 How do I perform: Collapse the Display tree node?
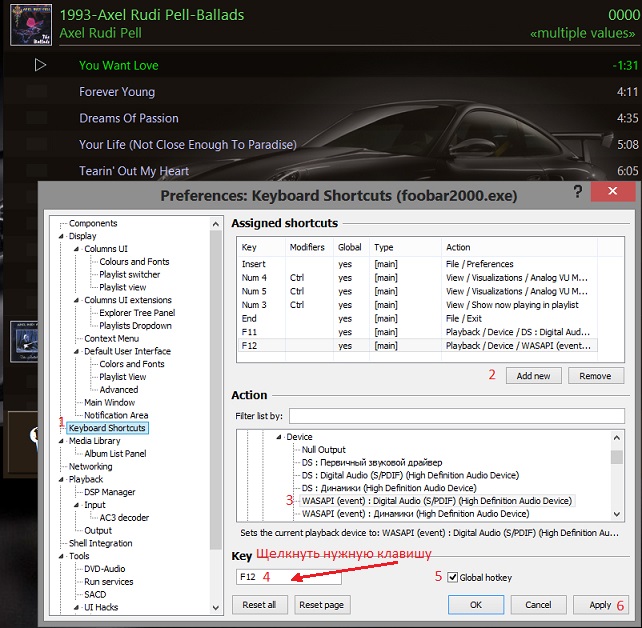tap(61, 236)
